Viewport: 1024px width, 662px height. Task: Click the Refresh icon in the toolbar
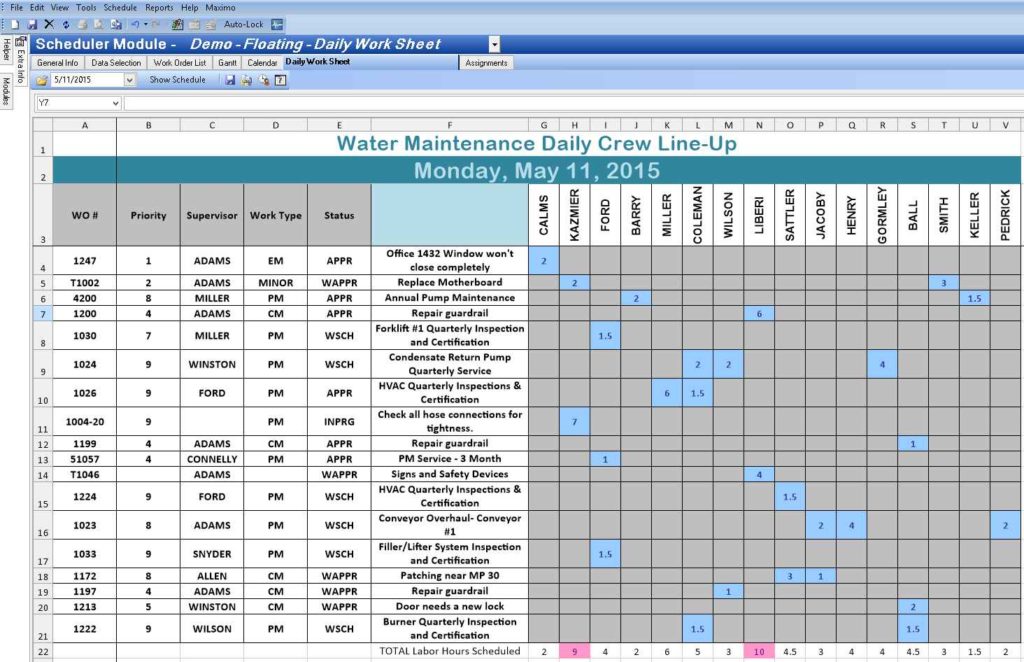[65, 24]
